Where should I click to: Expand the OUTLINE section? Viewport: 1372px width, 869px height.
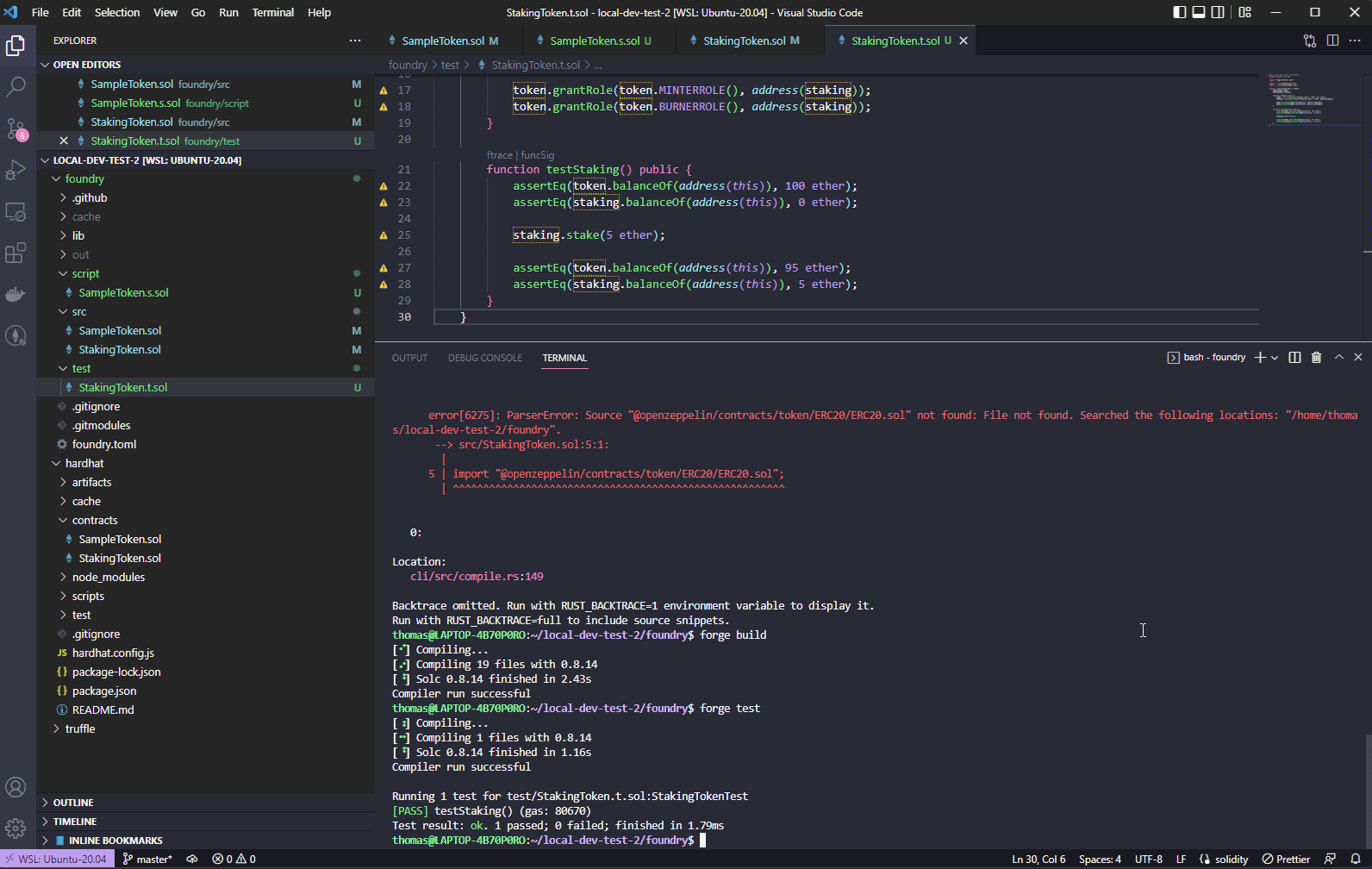pos(205,803)
